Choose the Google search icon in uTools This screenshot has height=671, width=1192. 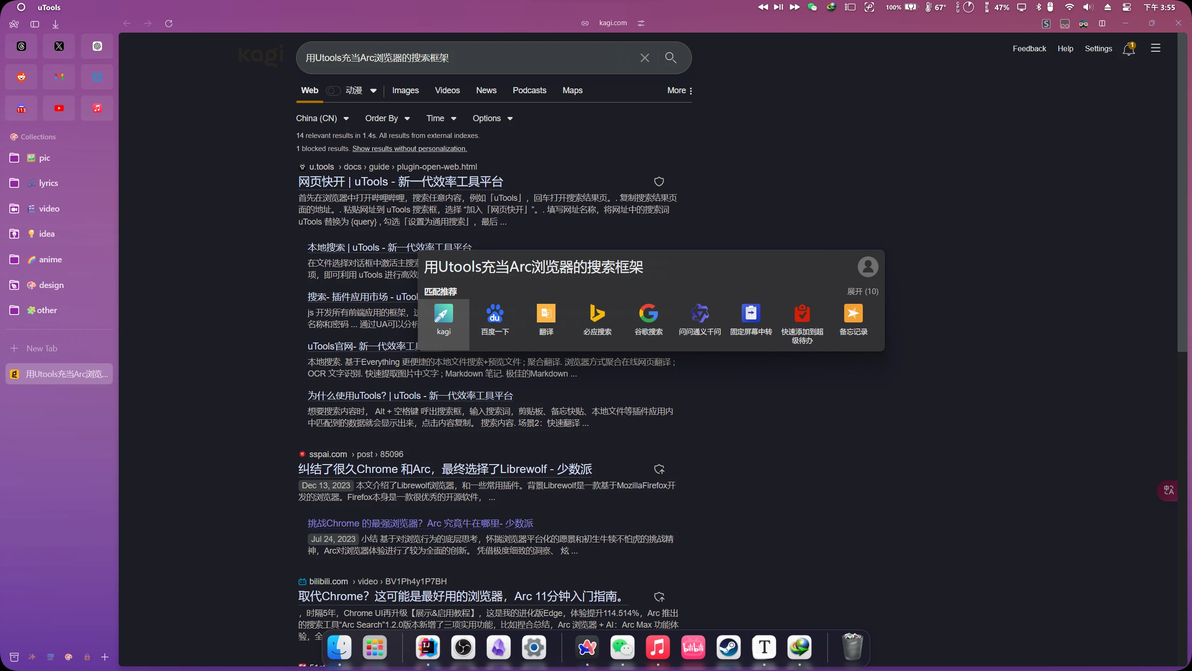click(x=648, y=320)
